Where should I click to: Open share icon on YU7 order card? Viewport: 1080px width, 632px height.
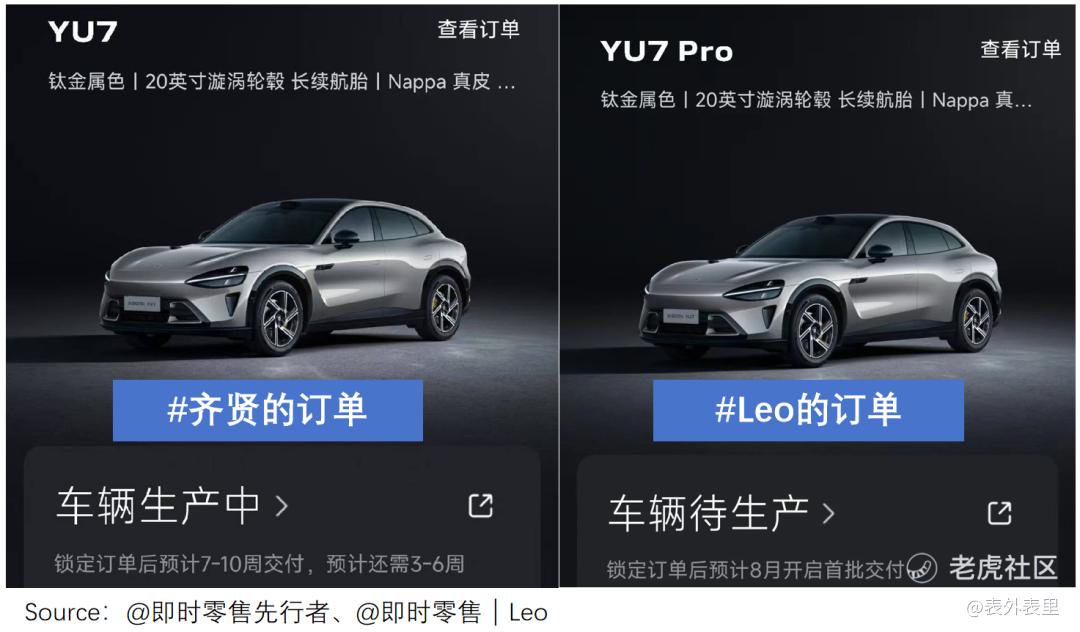[481, 505]
